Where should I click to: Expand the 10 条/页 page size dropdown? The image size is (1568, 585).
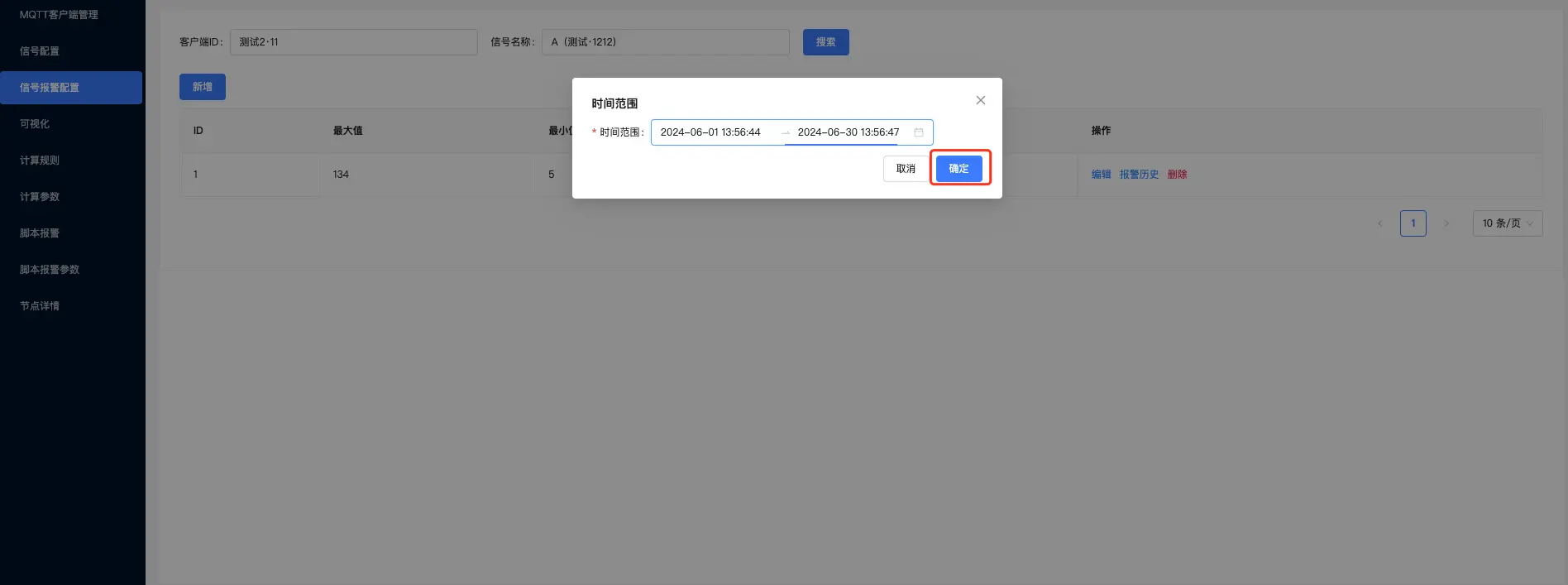[x=1507, y=223]
